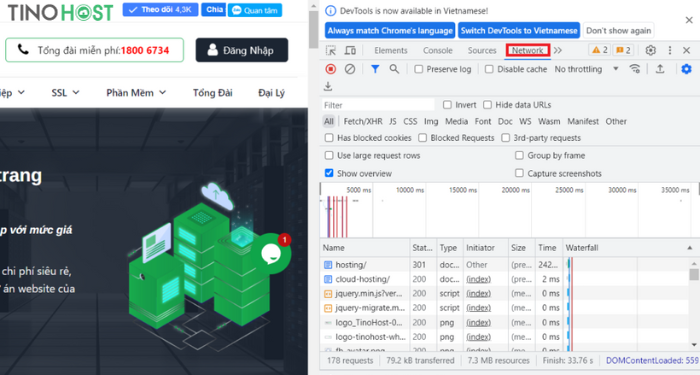
Task: Show All request types
Action: (329, 121)
